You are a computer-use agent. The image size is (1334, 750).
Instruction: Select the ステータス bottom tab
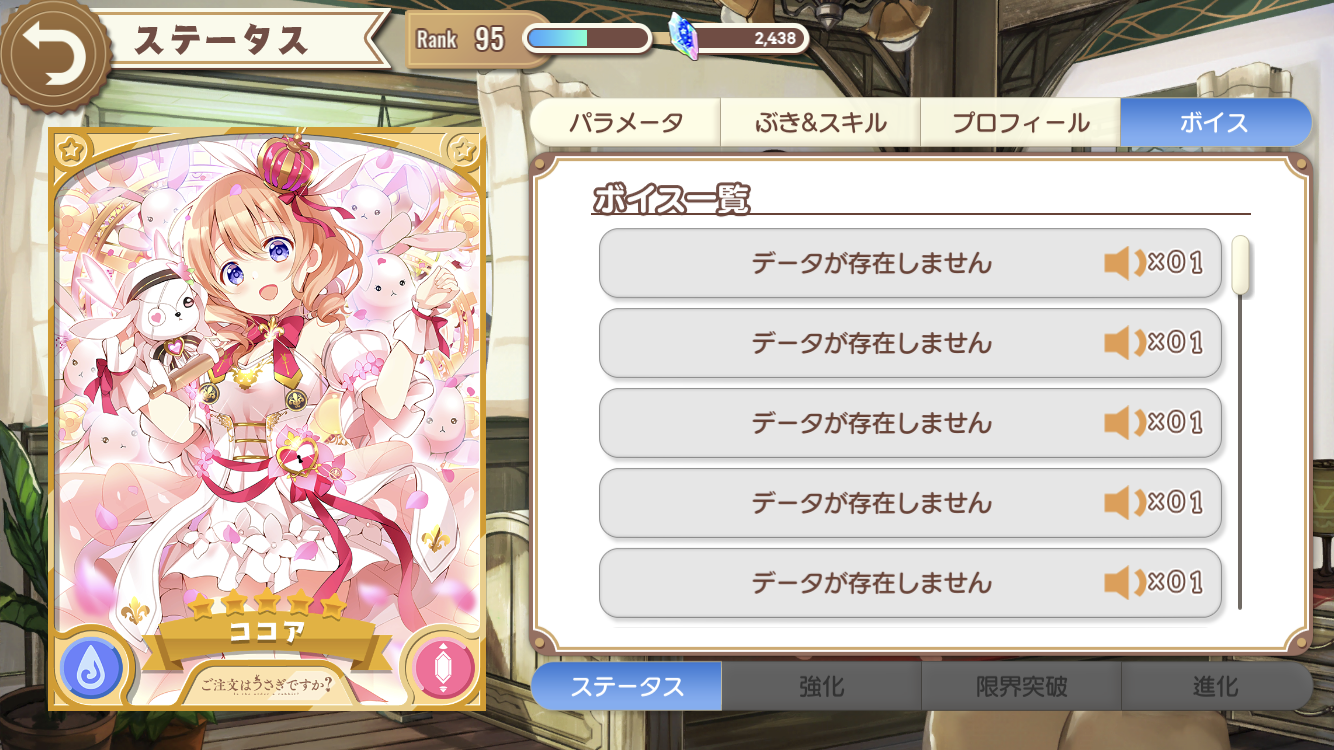pos(626,686)
